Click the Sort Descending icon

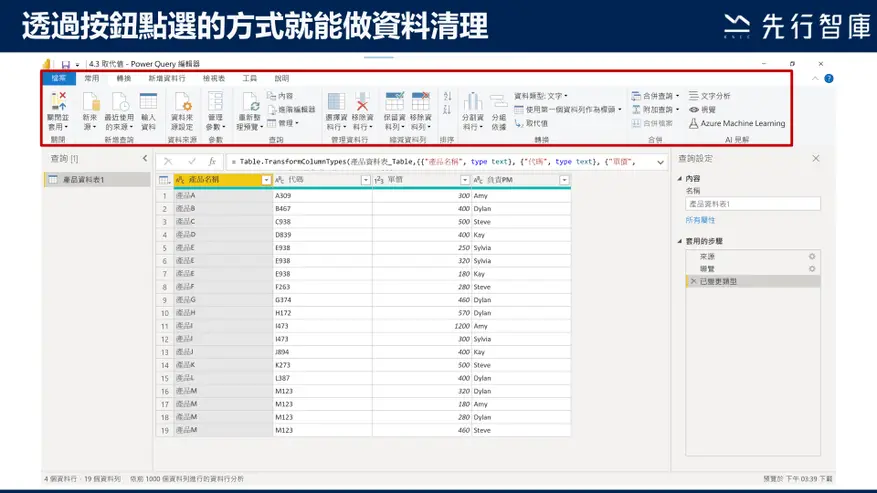coord(447,110)
